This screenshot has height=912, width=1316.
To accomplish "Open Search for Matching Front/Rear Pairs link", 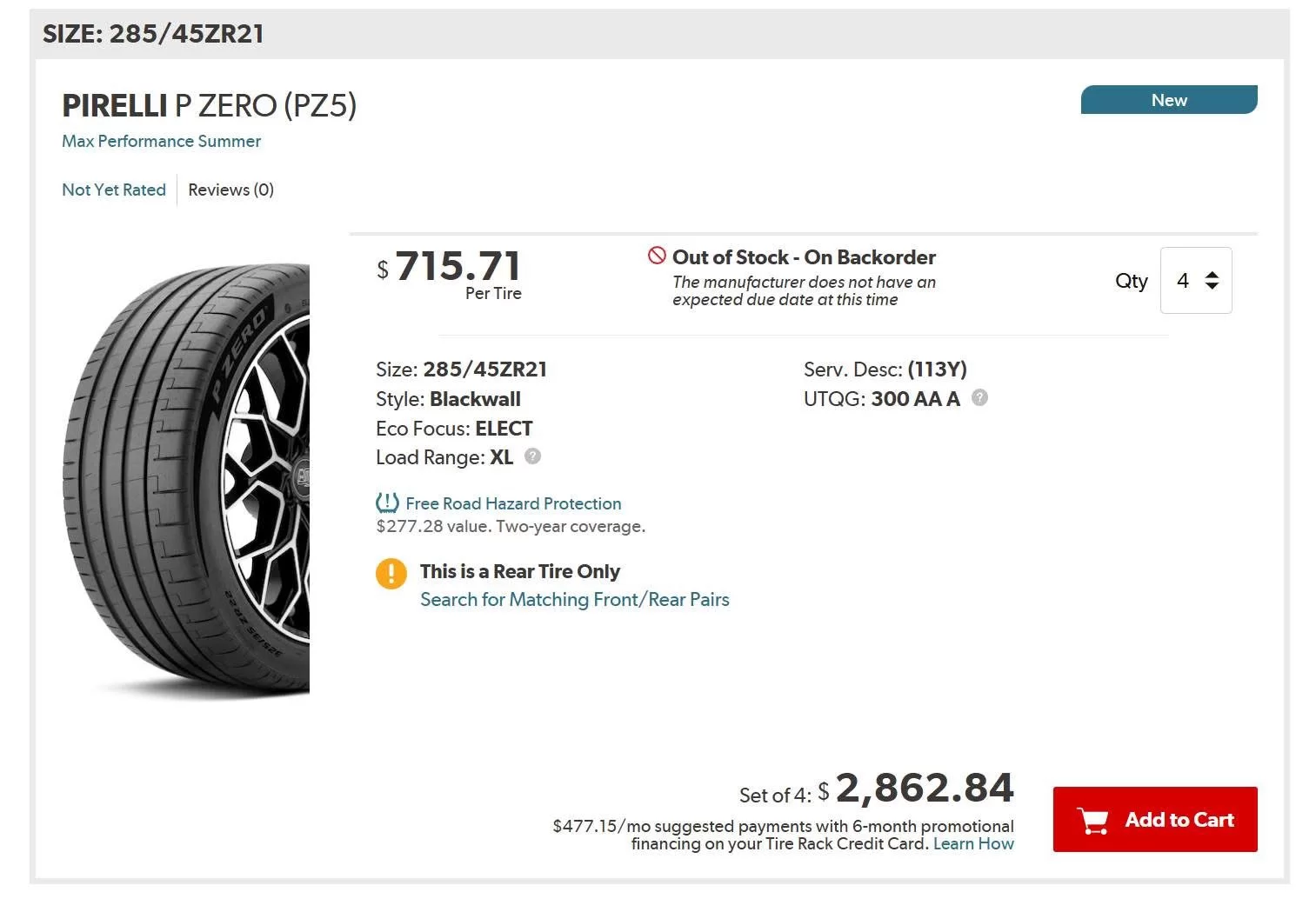I will [575, 600].
